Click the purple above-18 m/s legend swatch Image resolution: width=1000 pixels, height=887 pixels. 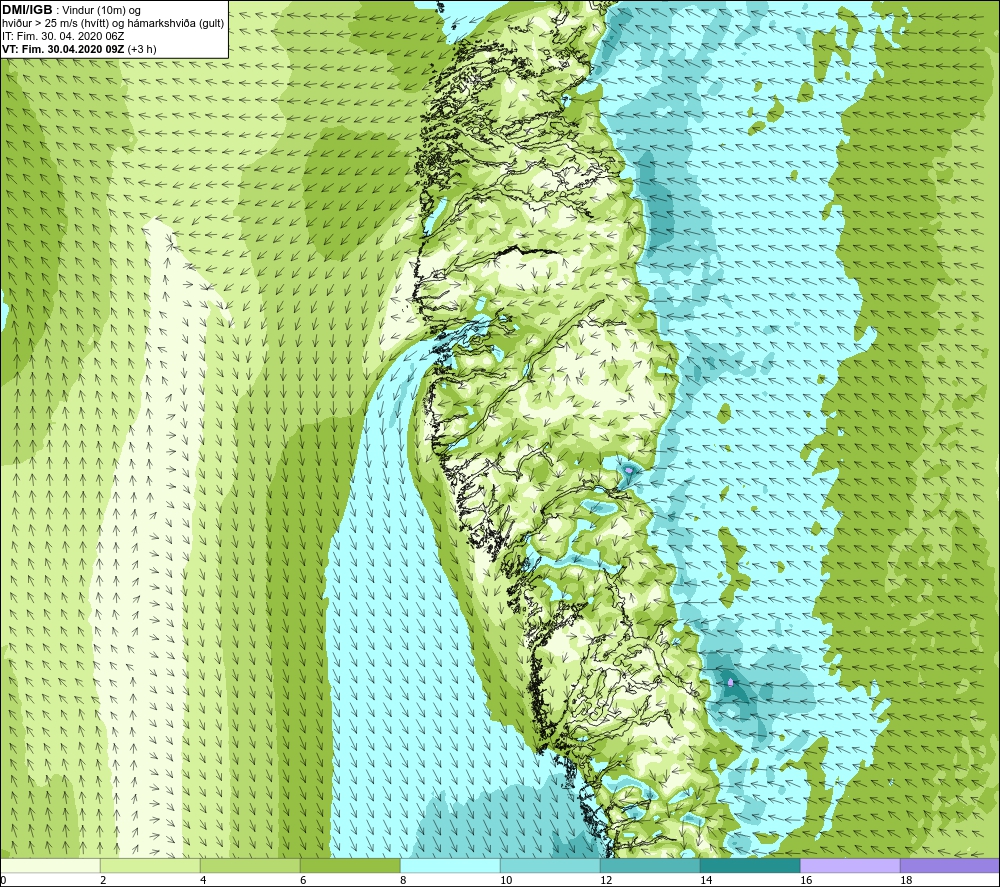tap(950, 865)
